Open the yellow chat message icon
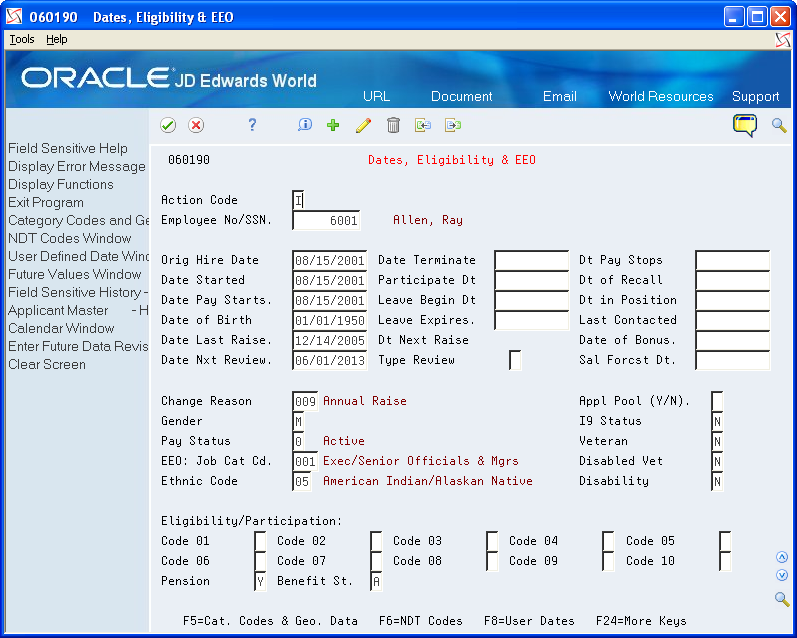This screenshot has width=797, height=638. 745,125
